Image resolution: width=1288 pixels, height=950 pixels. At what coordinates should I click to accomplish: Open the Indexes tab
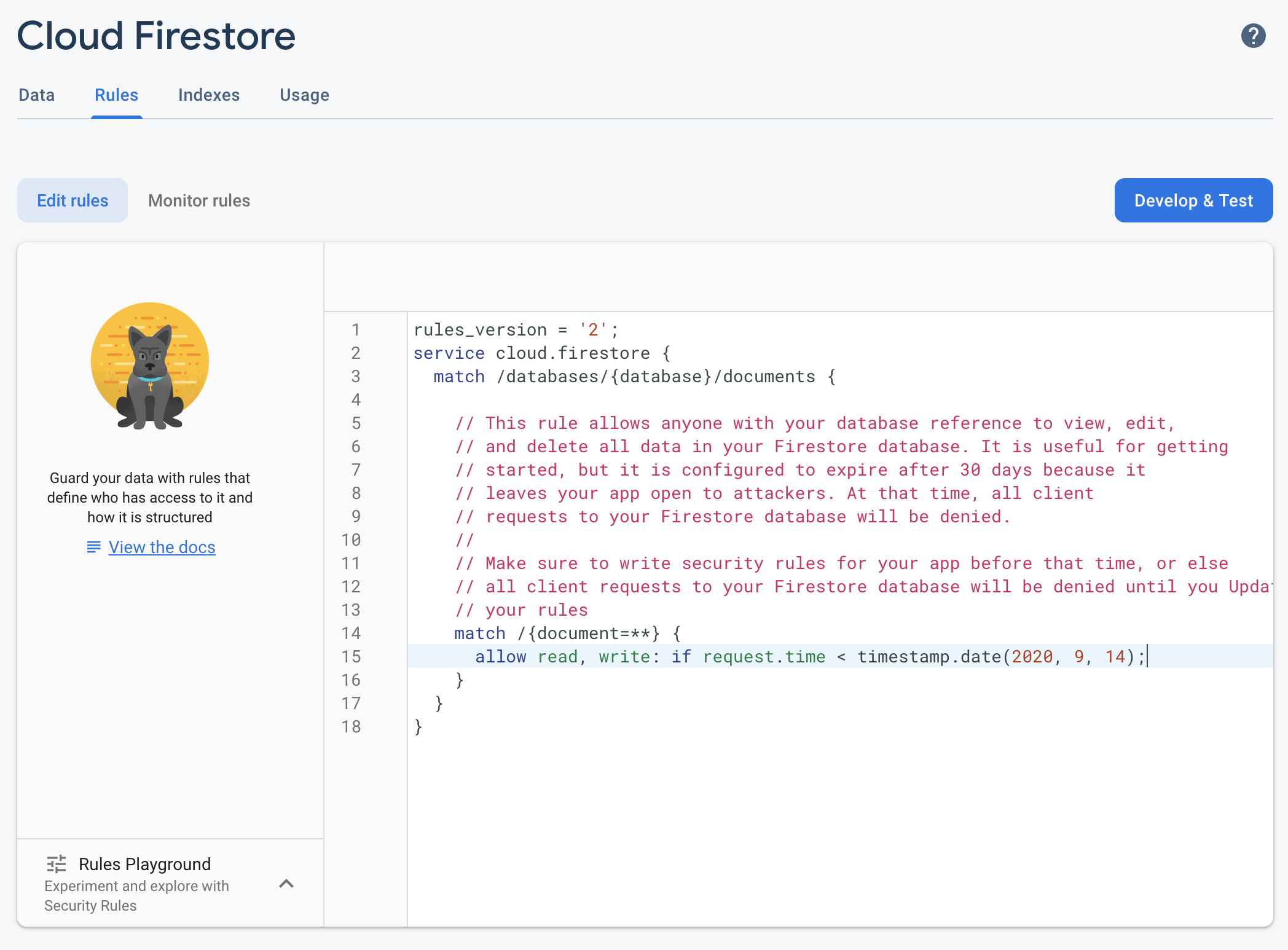(x=209, y=95)
